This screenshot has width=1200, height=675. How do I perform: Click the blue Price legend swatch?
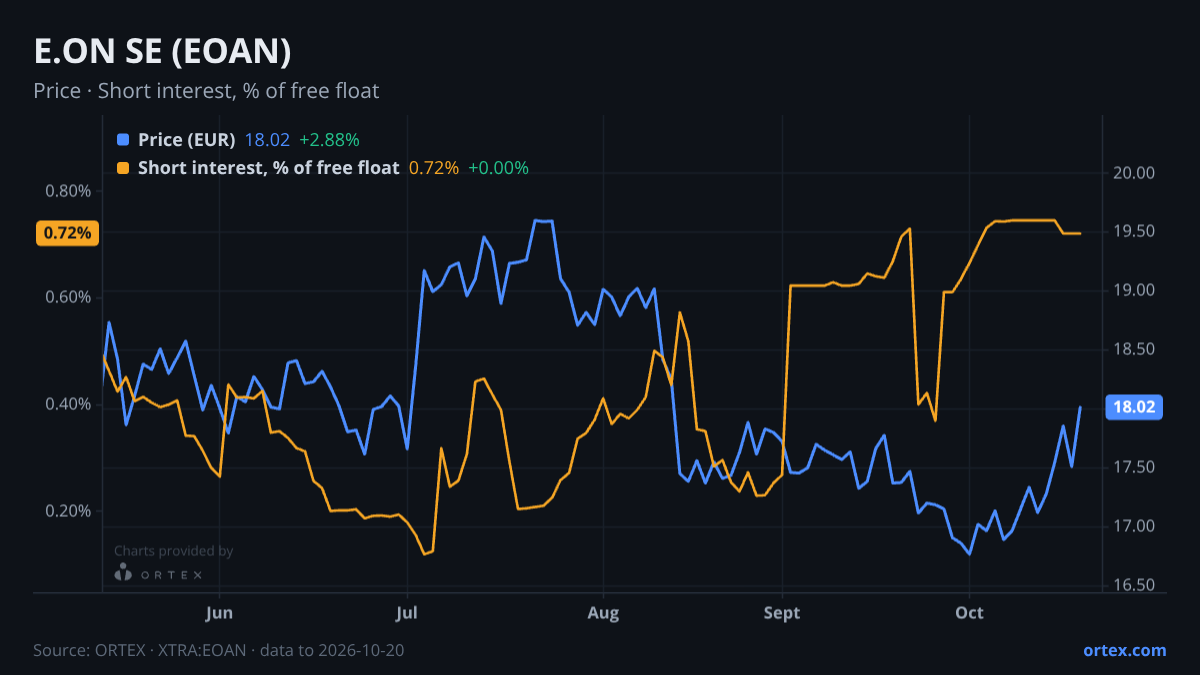(x=123, y=140)
